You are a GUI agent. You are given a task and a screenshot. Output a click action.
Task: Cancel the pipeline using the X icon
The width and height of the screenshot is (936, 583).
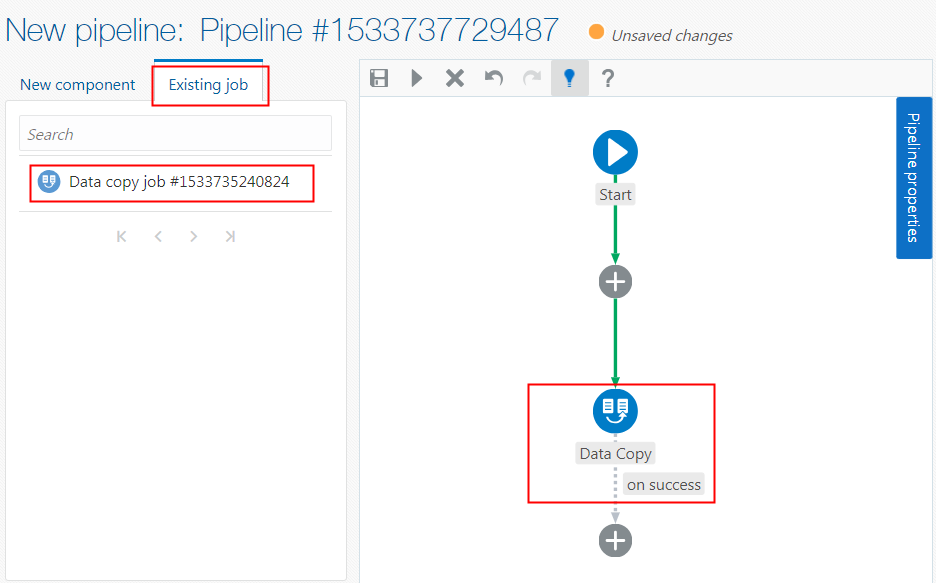pos(455,77)
